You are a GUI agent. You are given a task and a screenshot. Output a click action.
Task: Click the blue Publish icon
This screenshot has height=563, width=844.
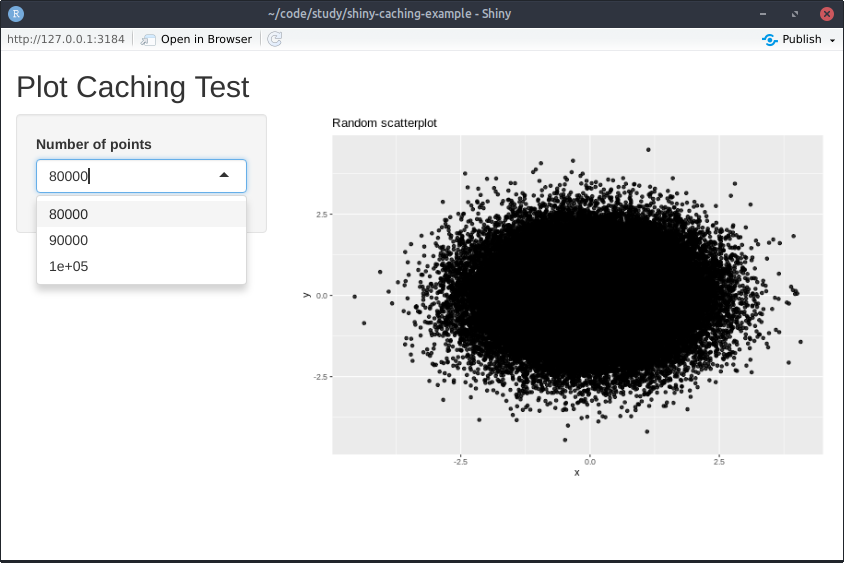click(x=770, y=39)
